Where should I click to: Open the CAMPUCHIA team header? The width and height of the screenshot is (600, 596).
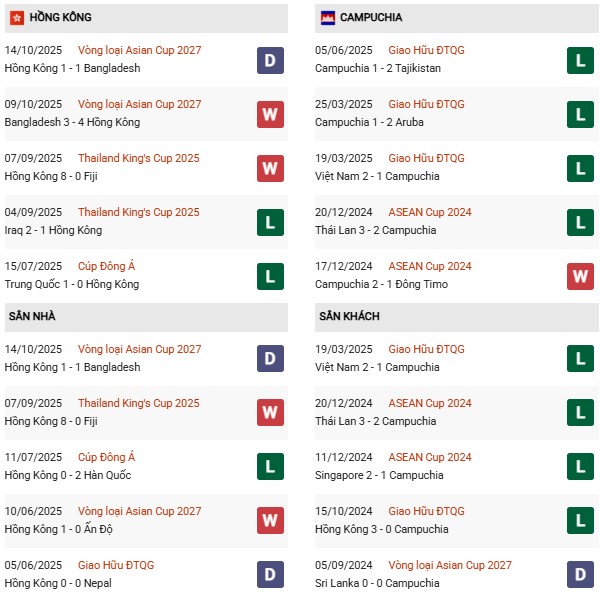(x=372, y=17)
